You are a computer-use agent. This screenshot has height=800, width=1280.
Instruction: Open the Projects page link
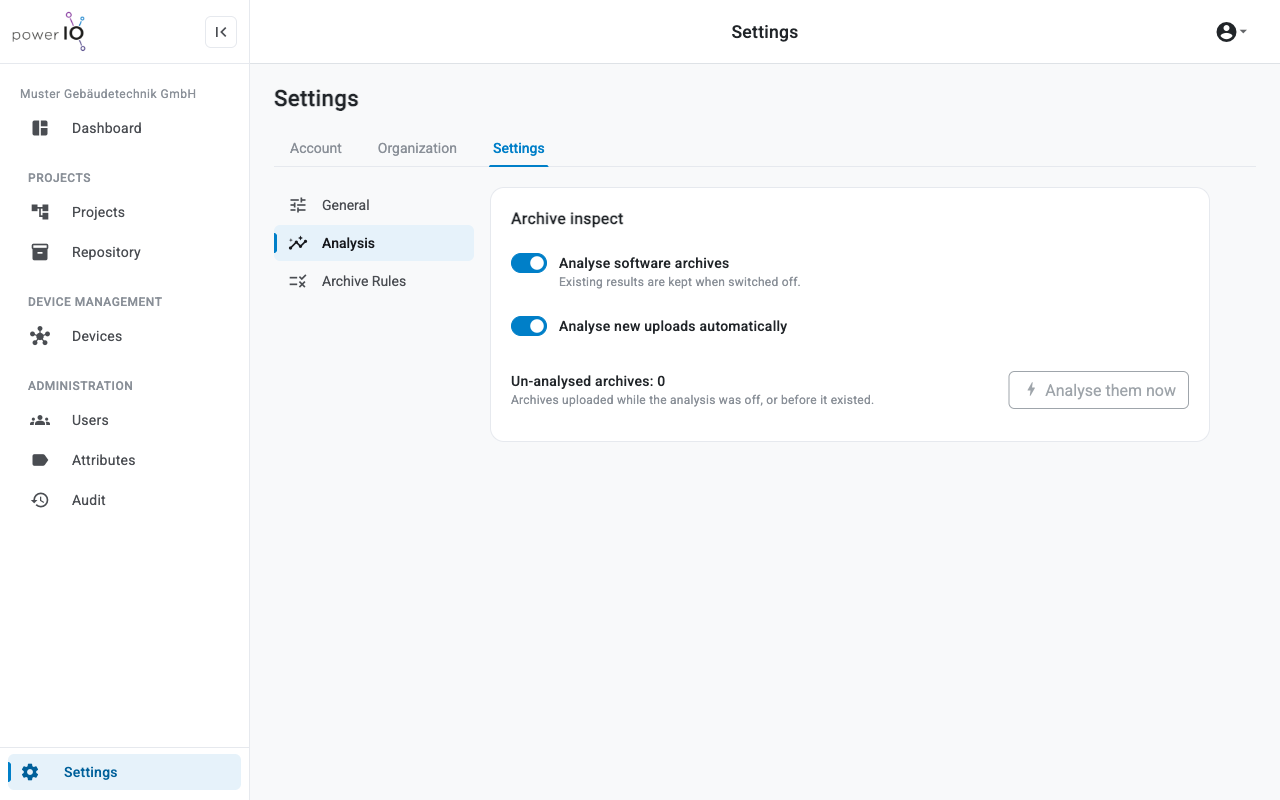click(x=124, y=212)
